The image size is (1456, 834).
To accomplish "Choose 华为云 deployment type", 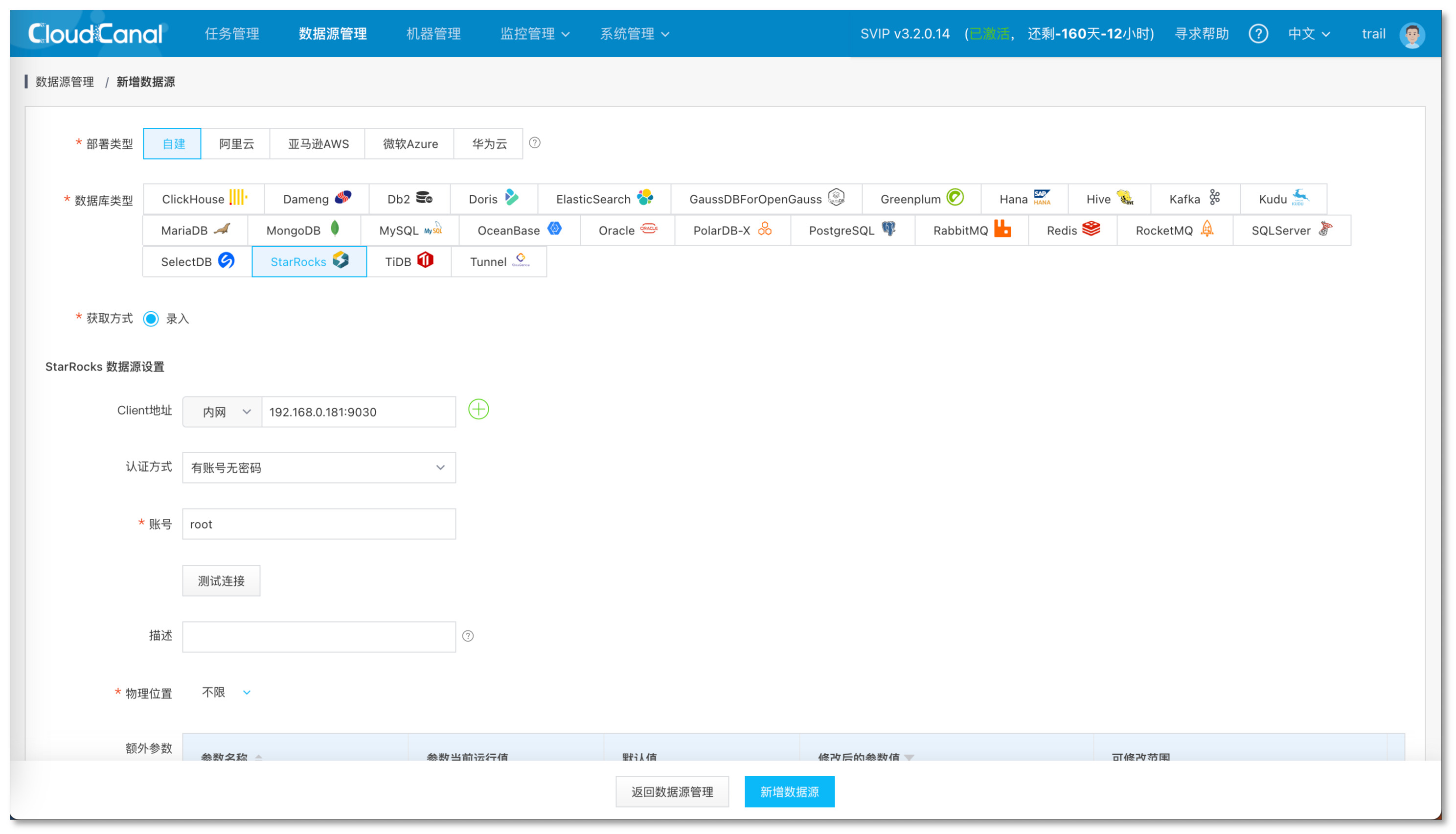I will 488,143.
